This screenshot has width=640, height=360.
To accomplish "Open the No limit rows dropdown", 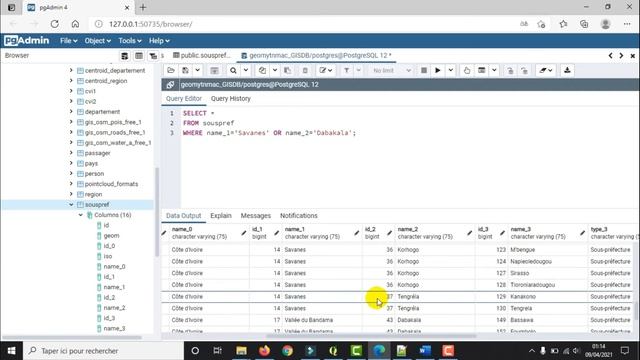I will (392, 71).
